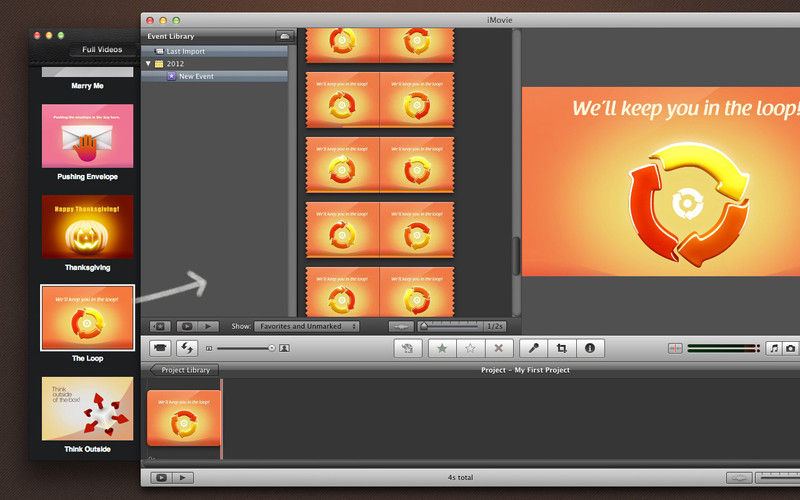The width and height of the screenshot is (800, 500).
Task: Unmark selection with the hollow star
Action: [470, 348]
